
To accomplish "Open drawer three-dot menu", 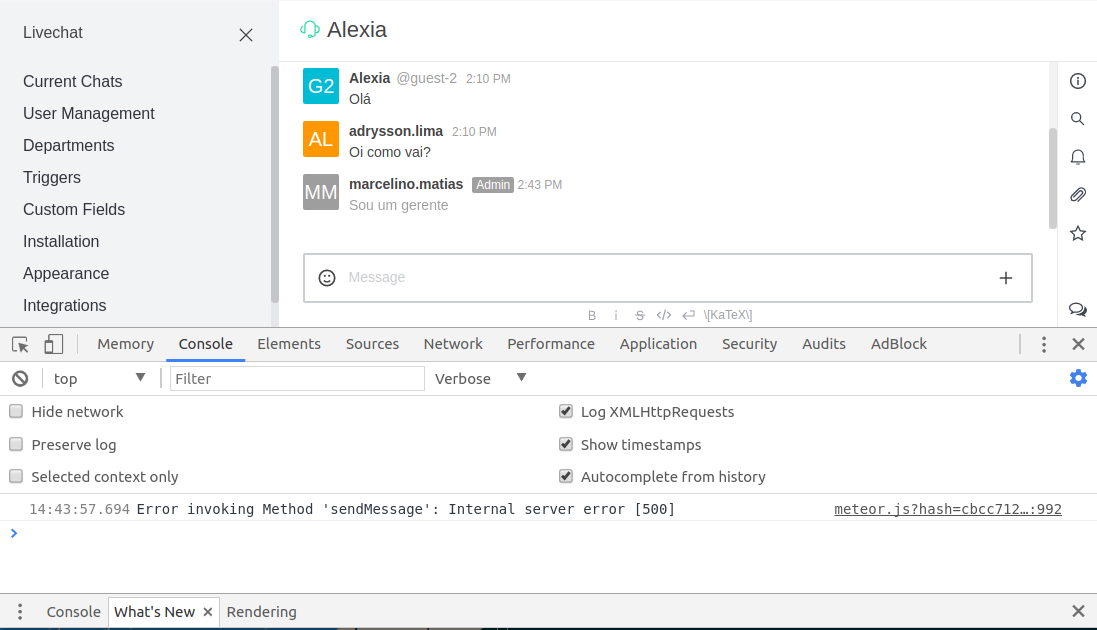I will click(20, 612).
